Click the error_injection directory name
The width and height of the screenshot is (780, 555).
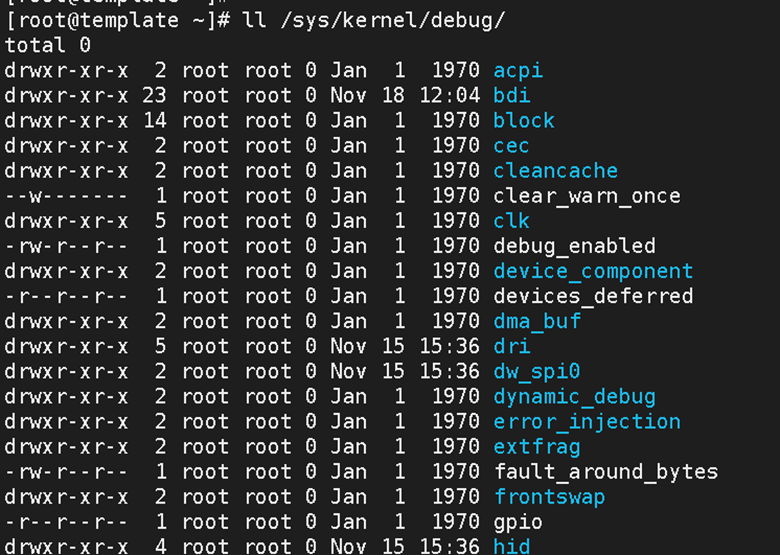click(587, 422)
